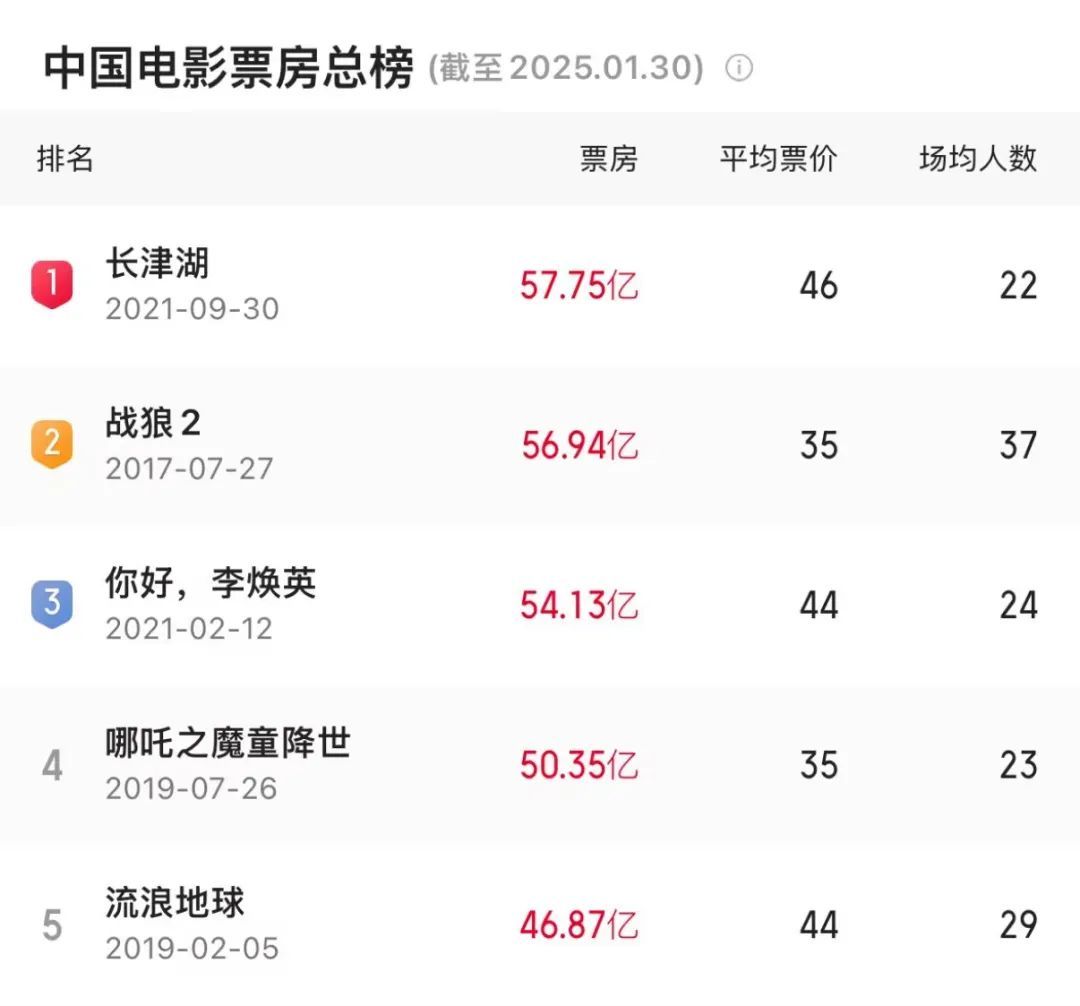Click the 57.75亿 box office figure
The width and height of the screenshot is (1080, 1006).
pos(581,285)
